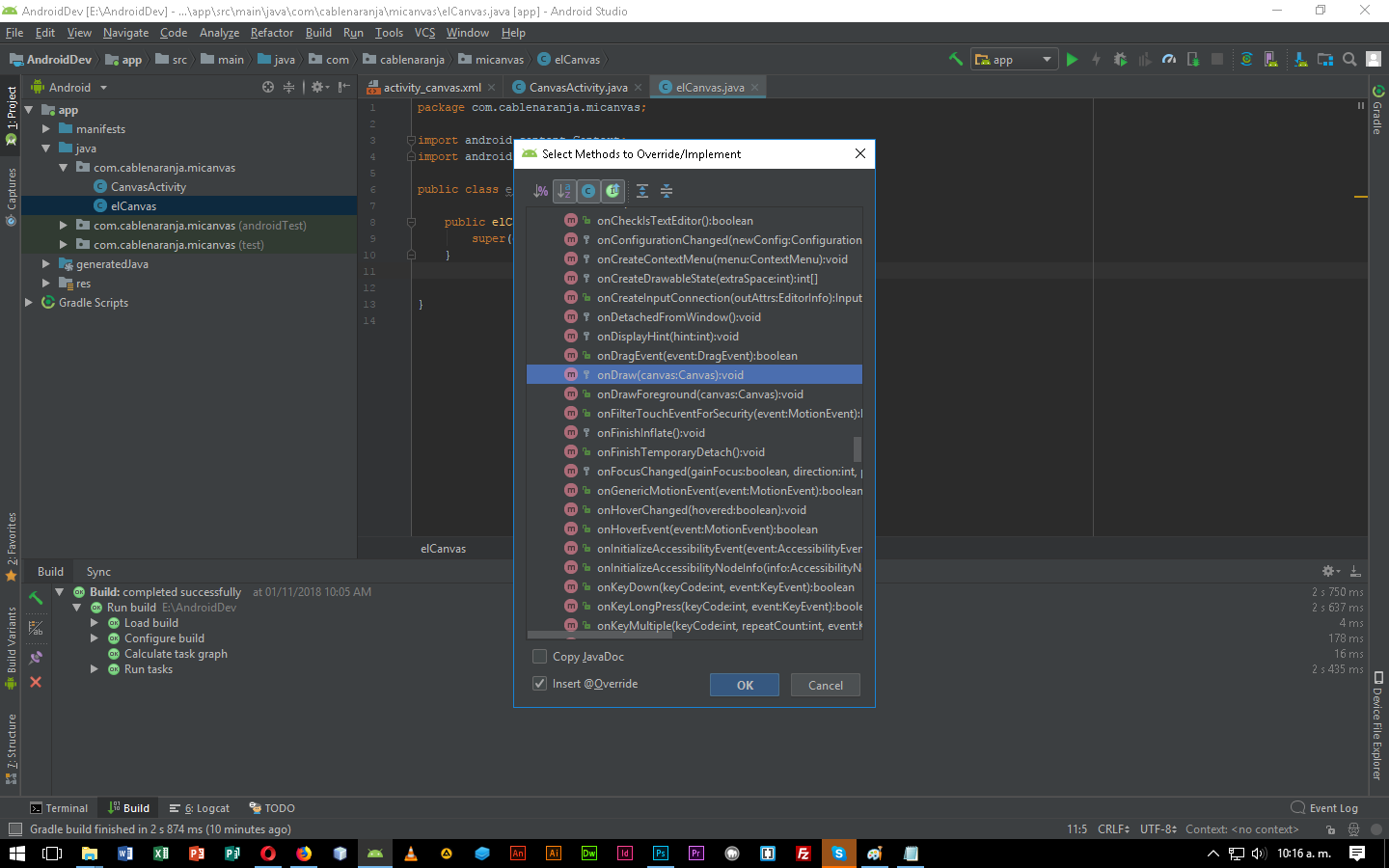Open AVD Manager icon in toolbar

point(1271,59)
